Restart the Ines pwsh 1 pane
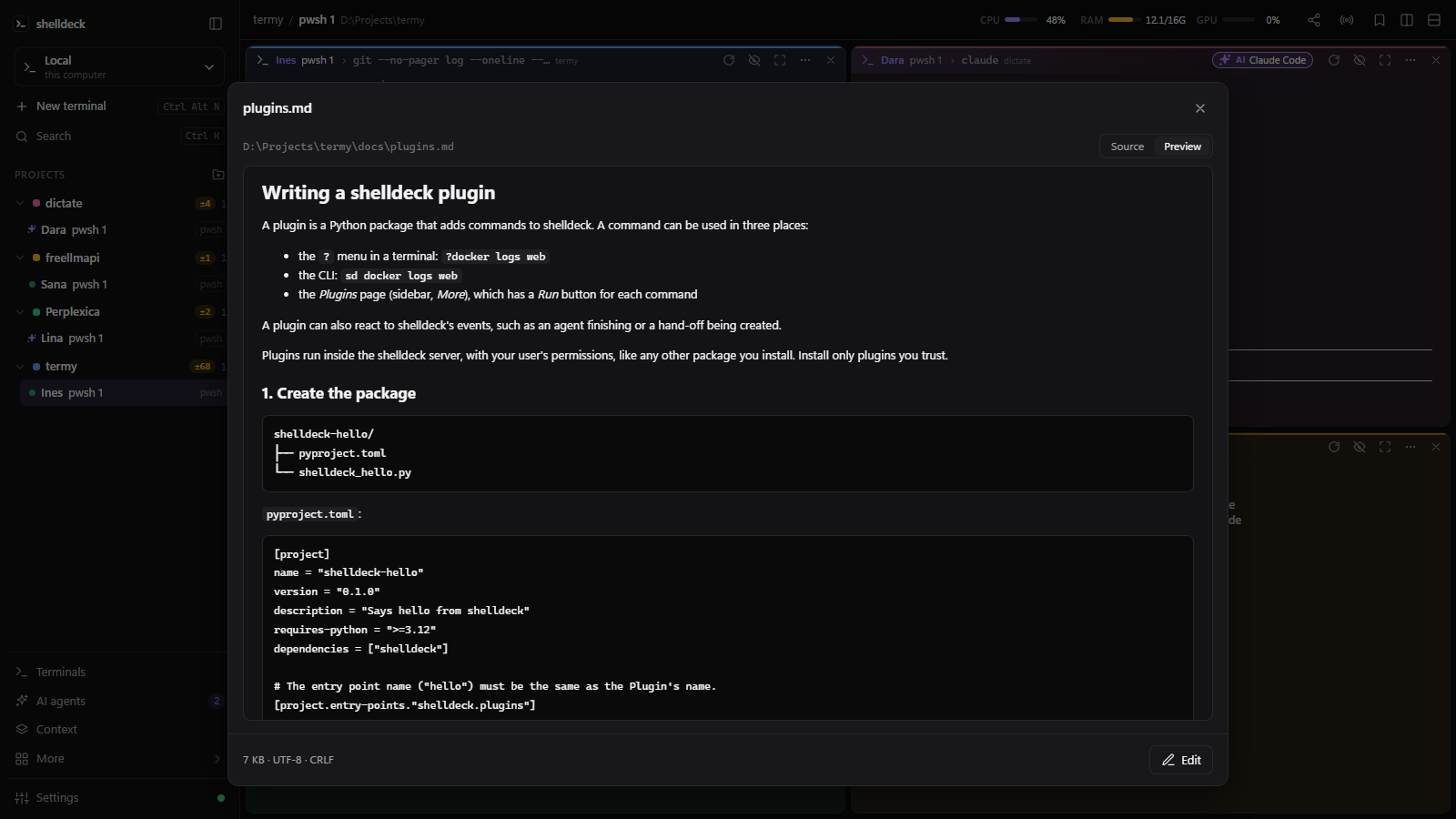1456x819 pixels. (x=729, y=60)
